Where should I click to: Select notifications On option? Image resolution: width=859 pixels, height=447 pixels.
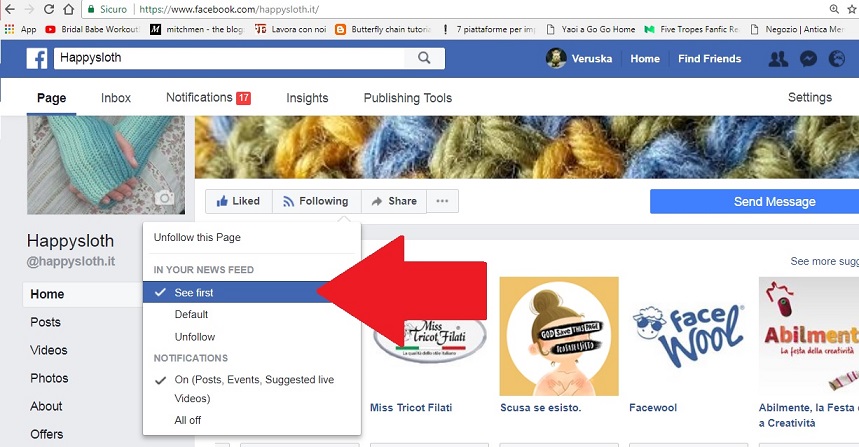pos(252,389)
